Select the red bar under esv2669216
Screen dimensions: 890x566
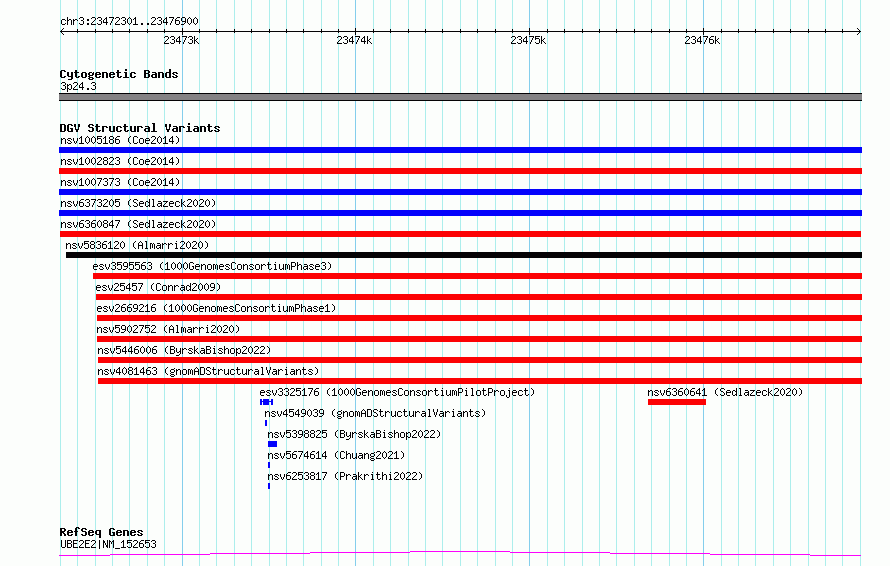click(x=480, y=318)
